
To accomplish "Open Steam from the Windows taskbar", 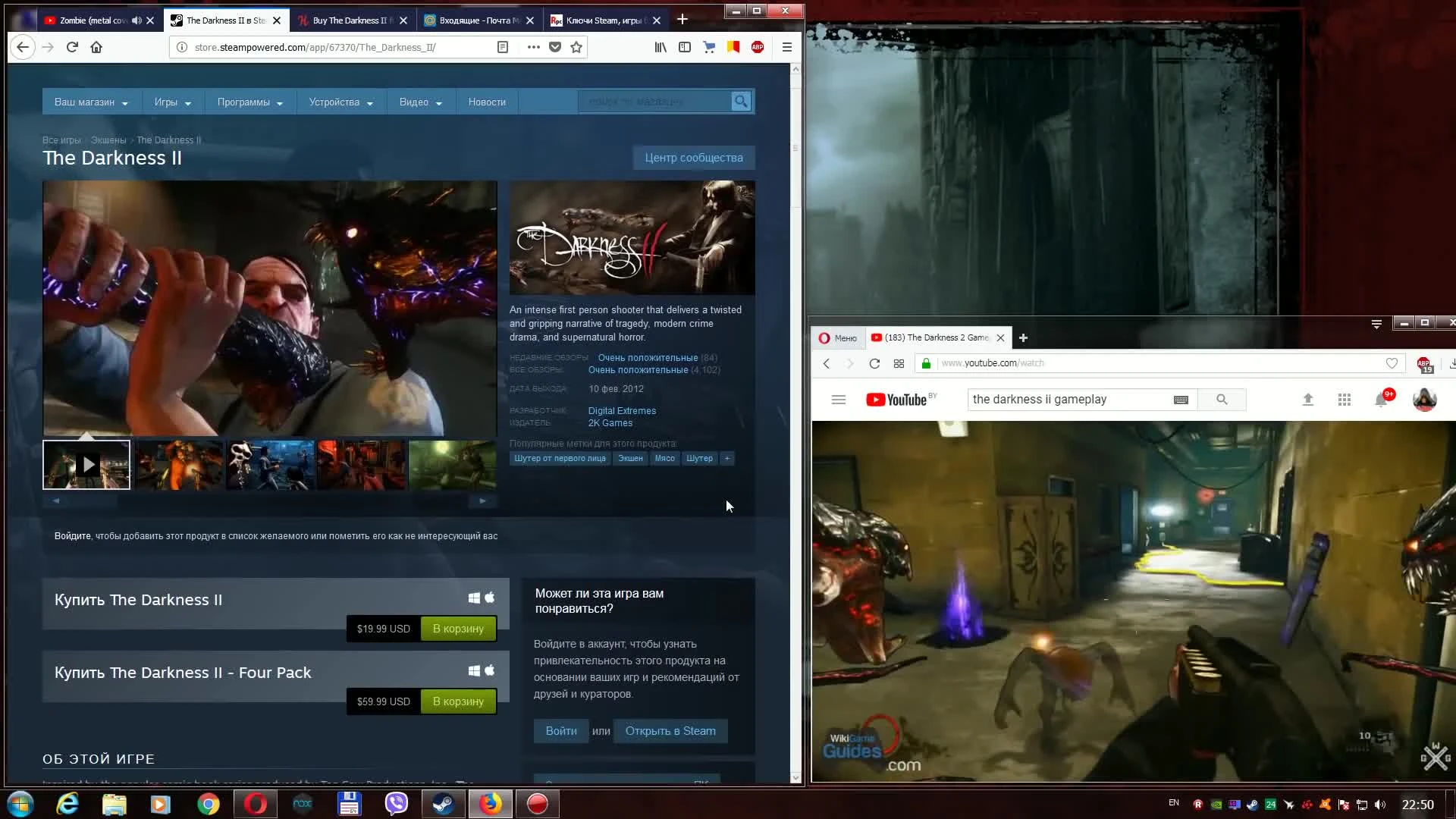I will [x=443, y=804].
